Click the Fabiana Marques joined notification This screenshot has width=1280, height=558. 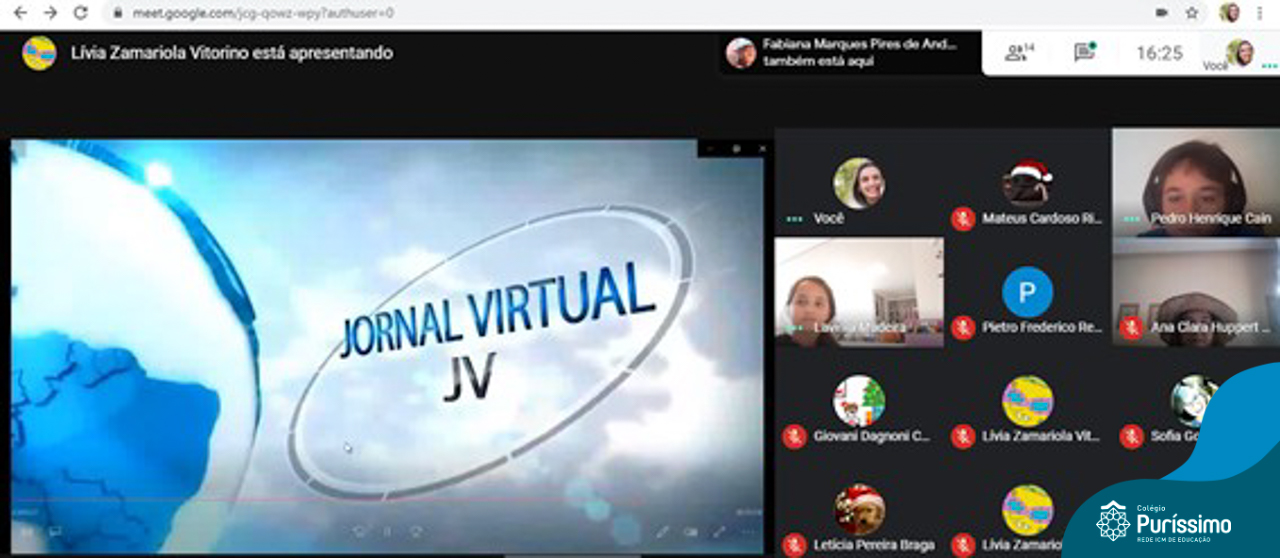coord(850,52)
